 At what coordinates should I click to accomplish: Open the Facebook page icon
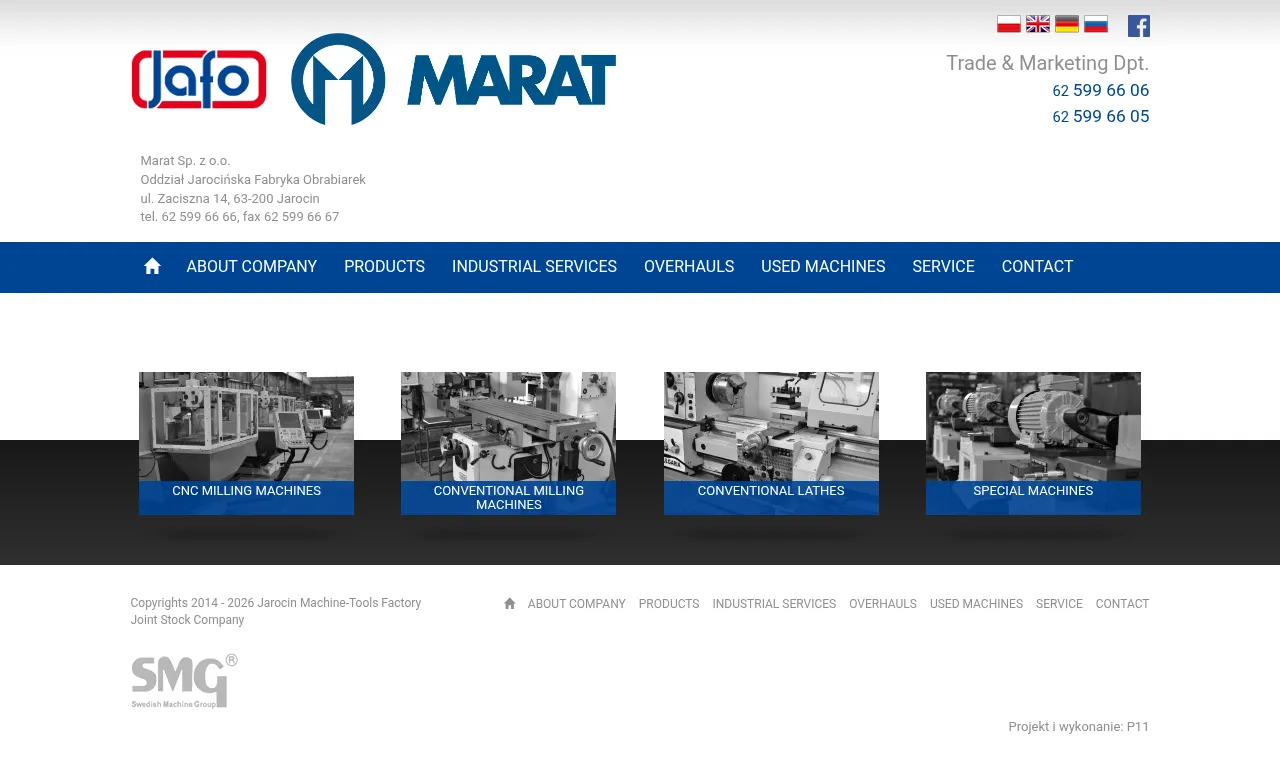point(1139,26)
